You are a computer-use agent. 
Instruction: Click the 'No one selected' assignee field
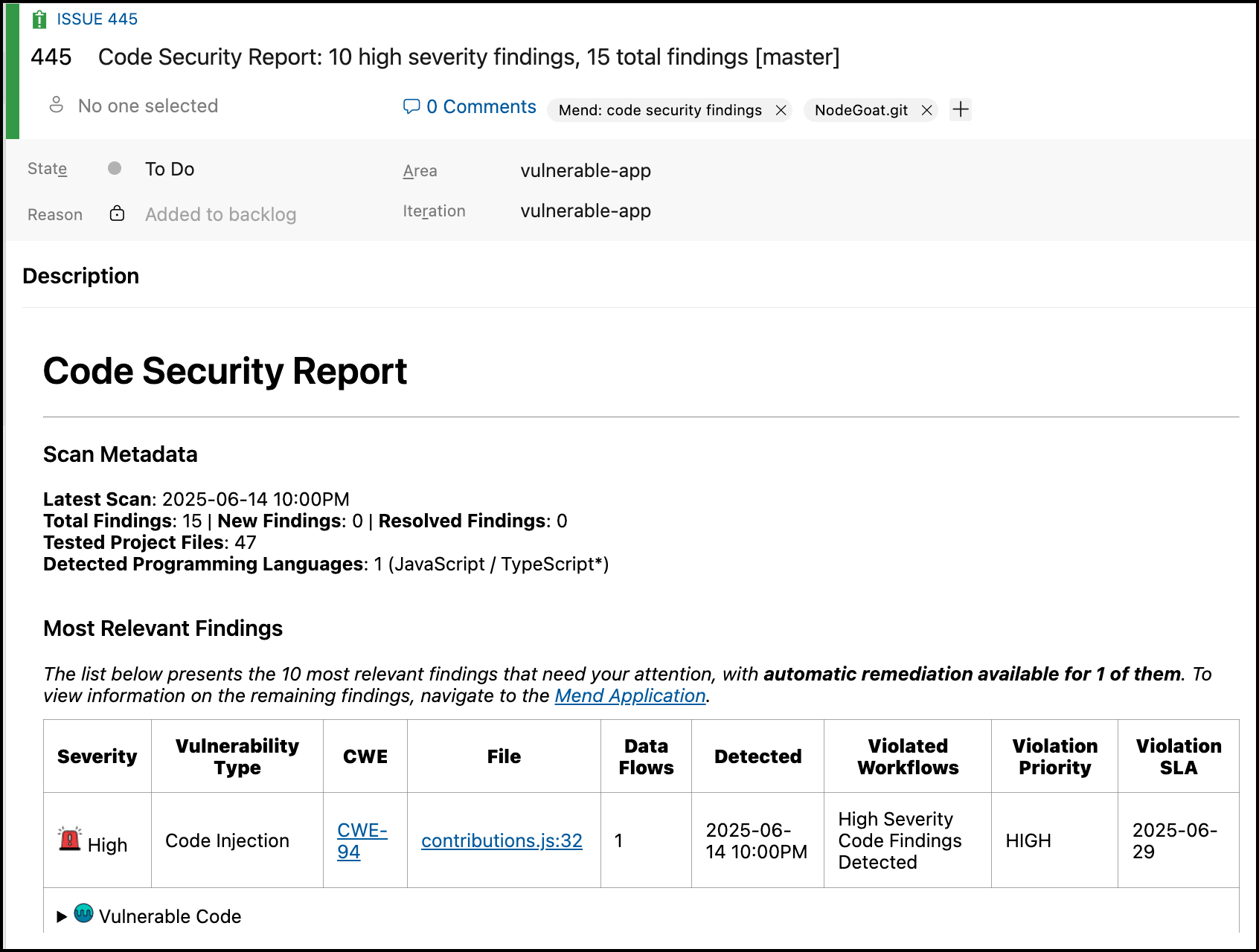pos(148,106)
